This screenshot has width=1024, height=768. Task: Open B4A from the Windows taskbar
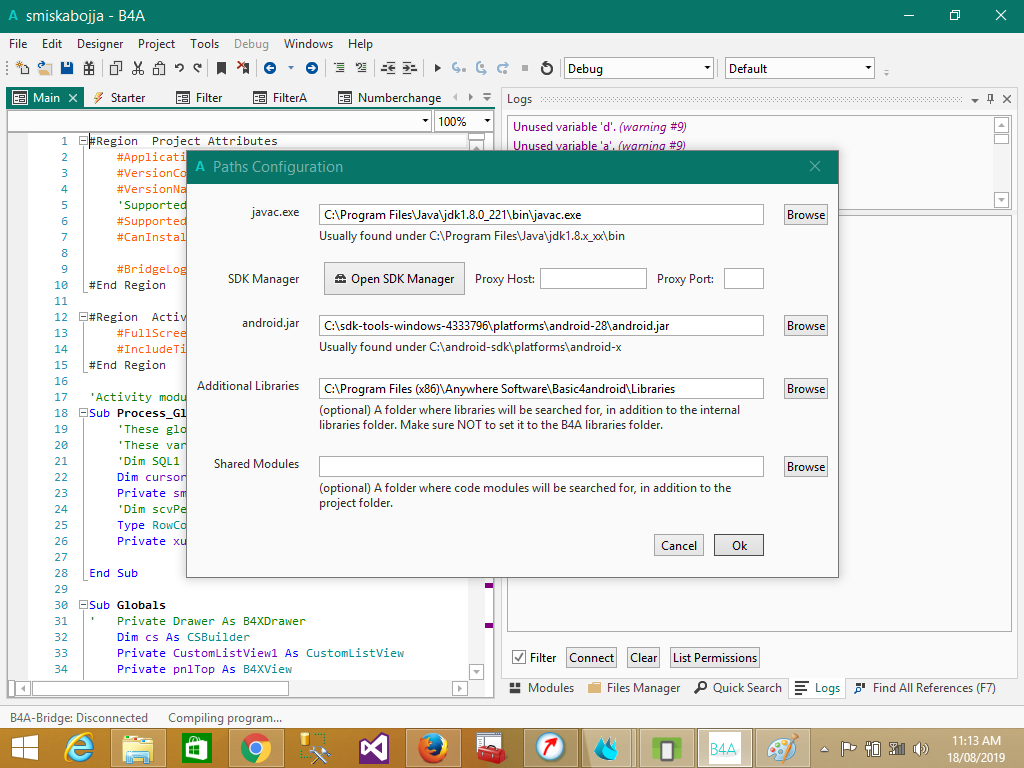pos(724,748)
